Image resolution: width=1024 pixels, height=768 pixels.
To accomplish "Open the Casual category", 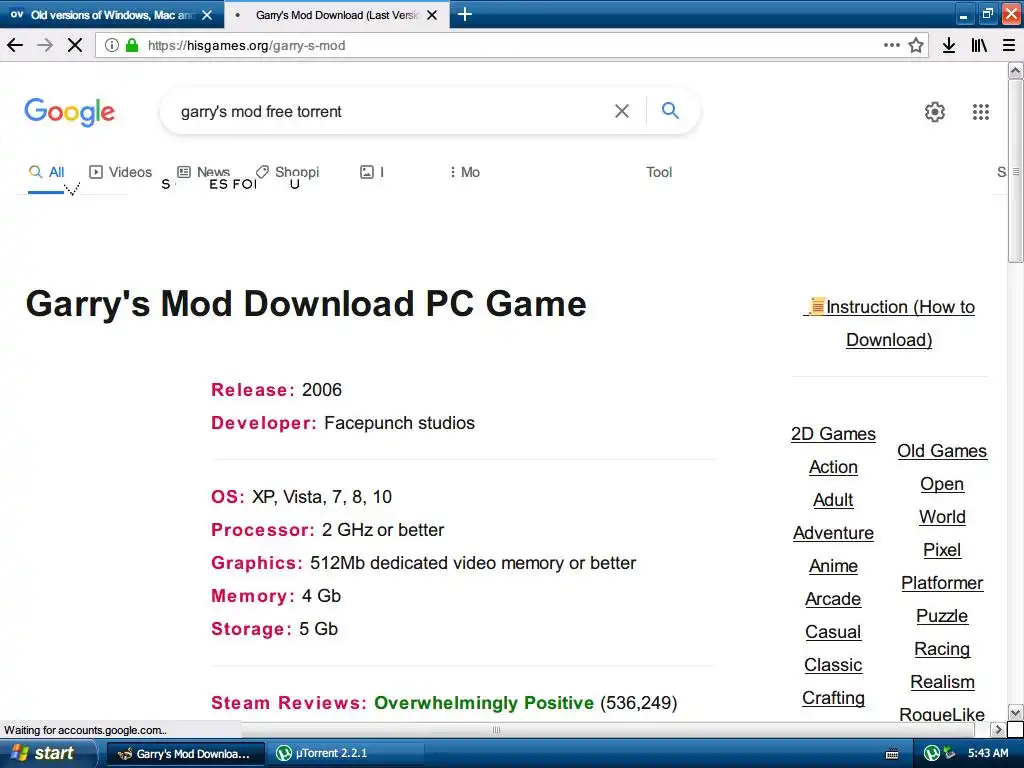I will [x=833, y=632].
